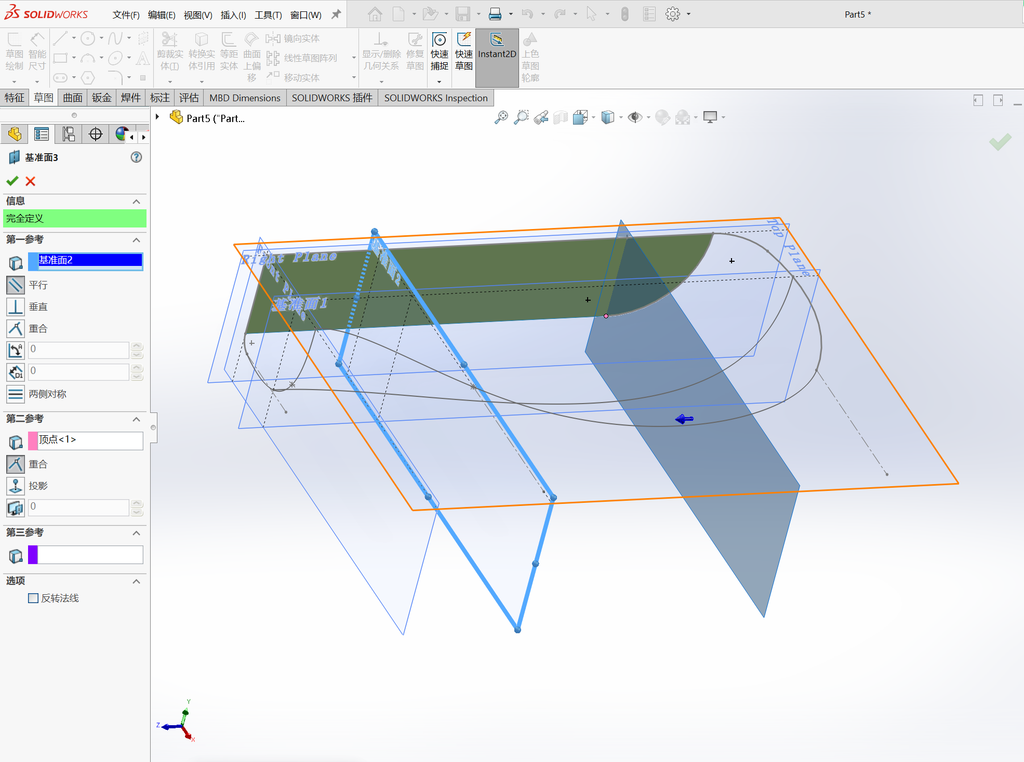1024x762 pixels.
Task: Click the first reference entity cube icon
Action: pyautogui.click(x=16, y=263)
